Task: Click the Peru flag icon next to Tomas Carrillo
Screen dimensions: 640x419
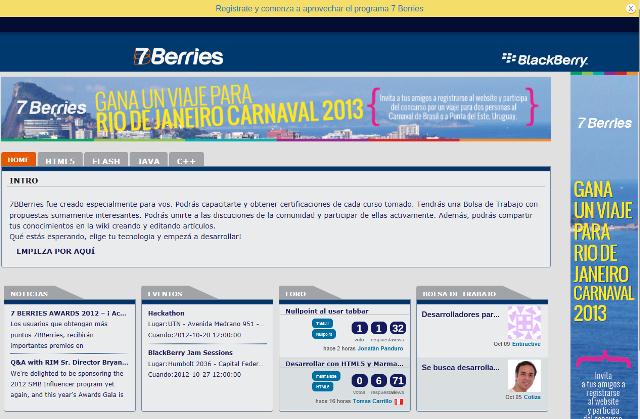Action: coord(399,401)
